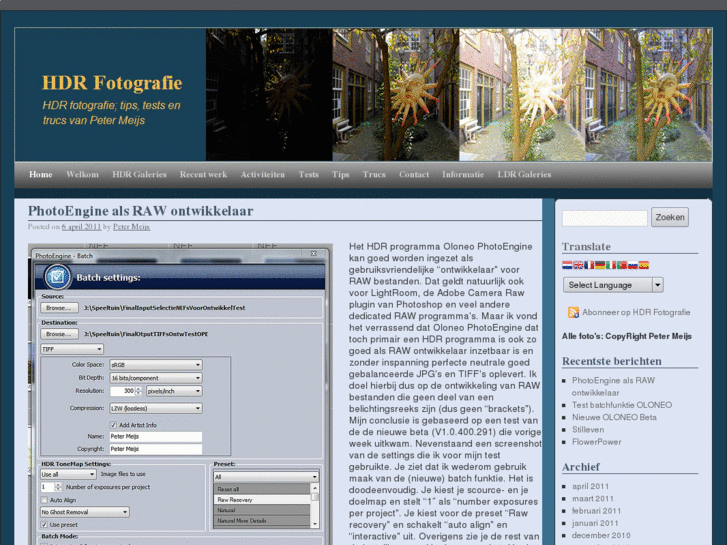The height and width of the screenshot is (545, 727).
Task: Open the No Ghost Removal dropdown
Action: [x=85, y=512]
